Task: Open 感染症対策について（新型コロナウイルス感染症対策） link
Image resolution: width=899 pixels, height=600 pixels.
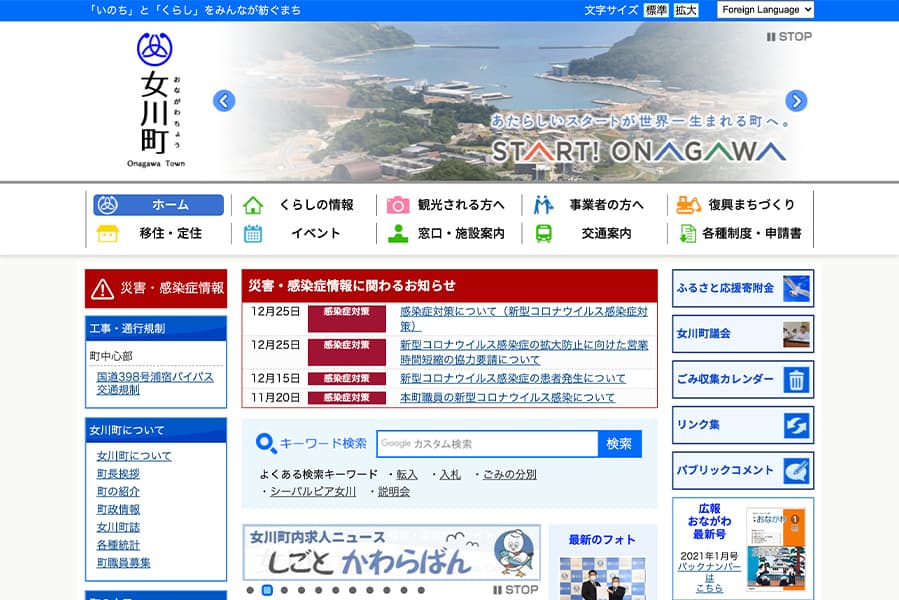Action: click(523, 318)
